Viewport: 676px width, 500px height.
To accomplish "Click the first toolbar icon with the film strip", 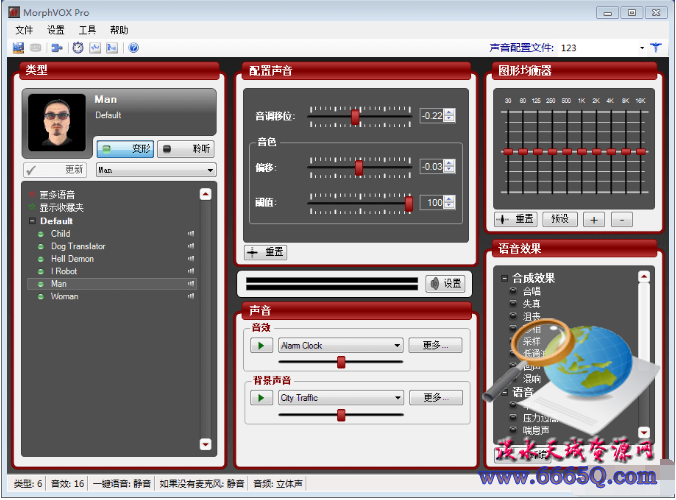I will point(18,48).
